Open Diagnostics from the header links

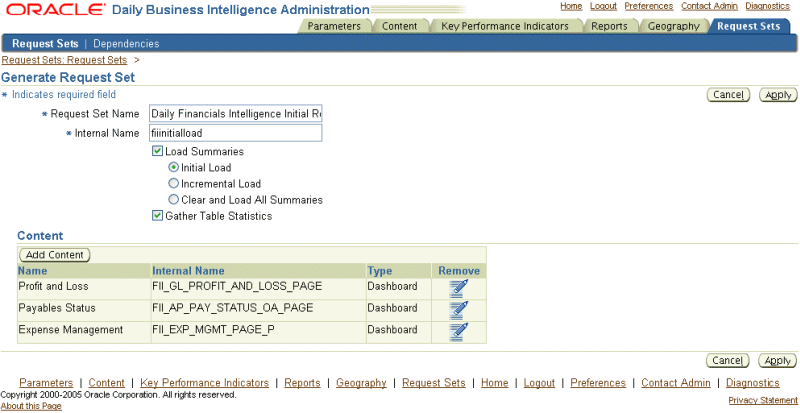(767, 6)
